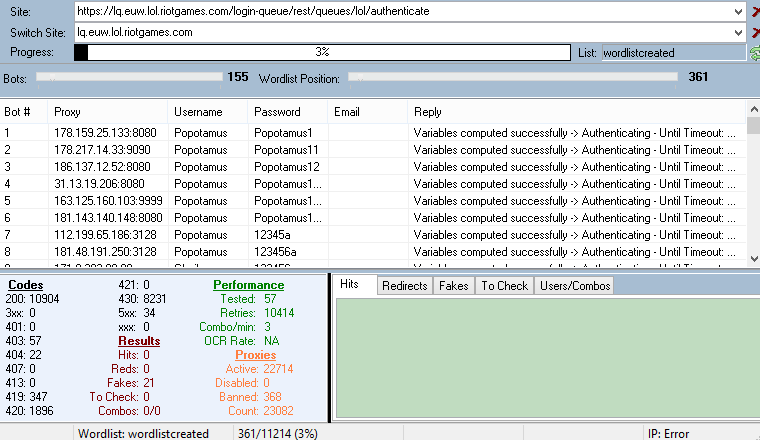Click the Fakes 21 result value
The width and height of the screenshot is (760, 440).
pyautogui.click(x=148, y=383)
